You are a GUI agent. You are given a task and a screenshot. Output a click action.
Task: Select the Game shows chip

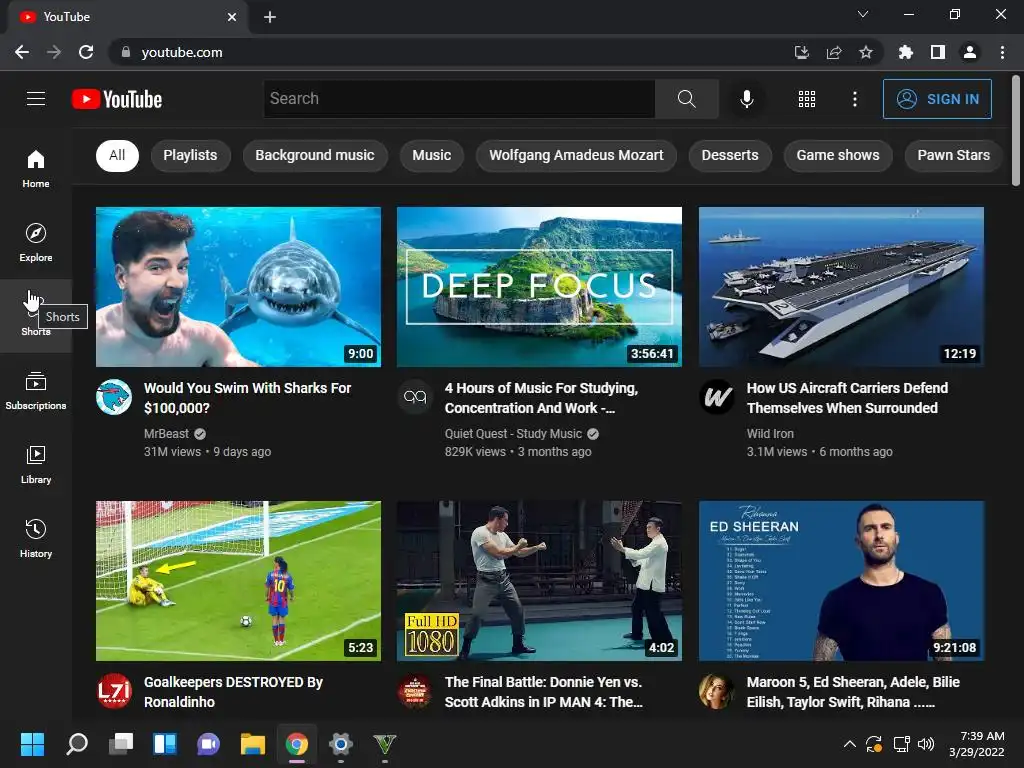838,155
